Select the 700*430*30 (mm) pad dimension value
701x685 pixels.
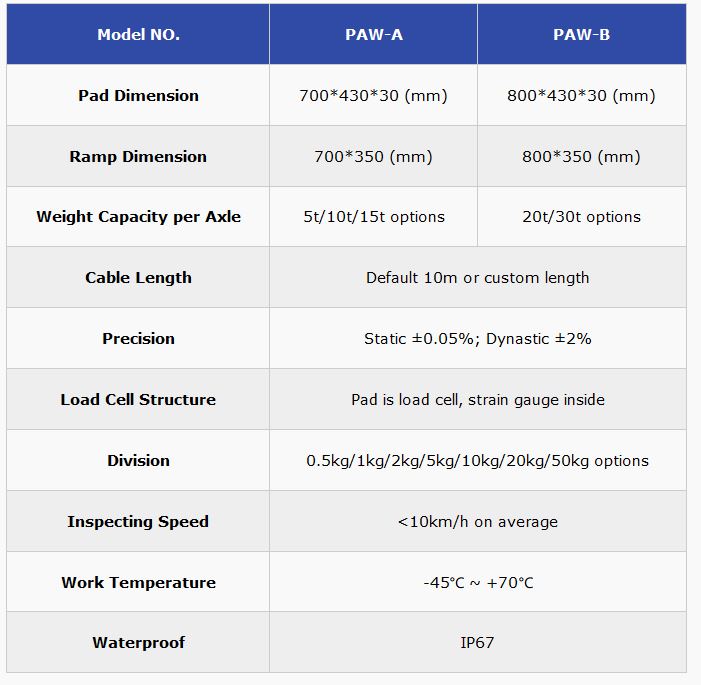[x=373, y=96]
